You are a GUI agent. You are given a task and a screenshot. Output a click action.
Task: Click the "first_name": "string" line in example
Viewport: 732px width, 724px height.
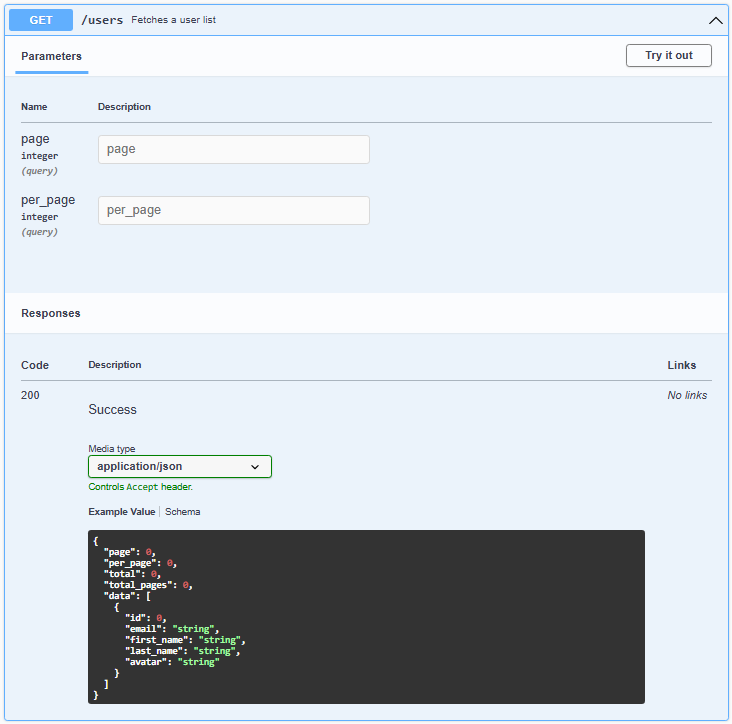[x=185, y=640]
